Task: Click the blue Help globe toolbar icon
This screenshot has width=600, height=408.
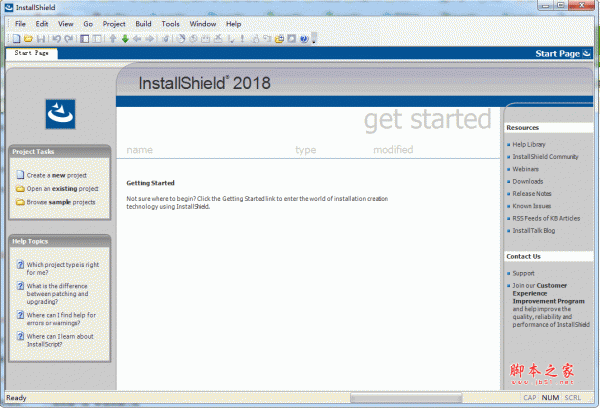Action: tap(304, 38)
